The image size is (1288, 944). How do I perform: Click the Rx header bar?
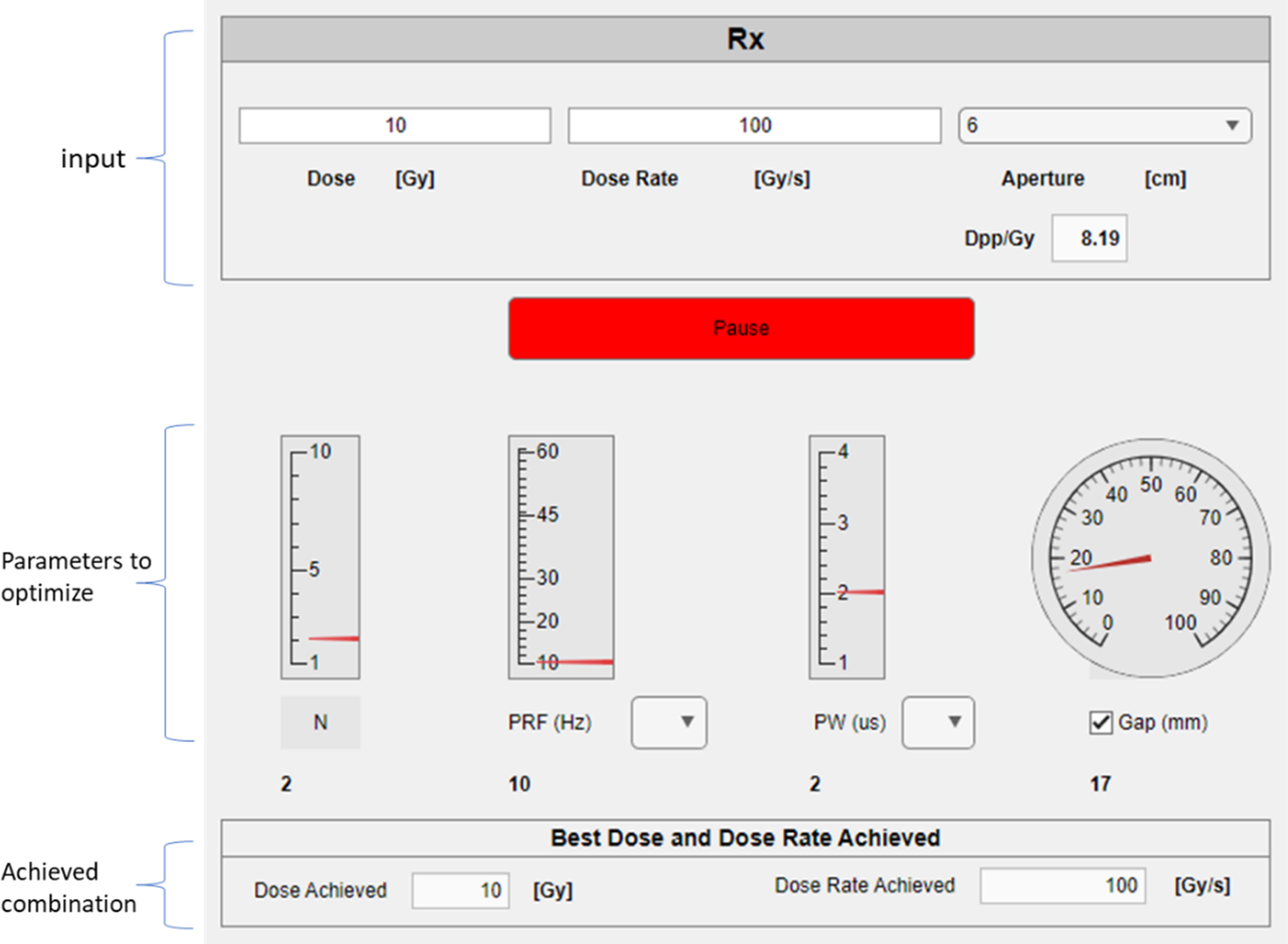point(744,38)
